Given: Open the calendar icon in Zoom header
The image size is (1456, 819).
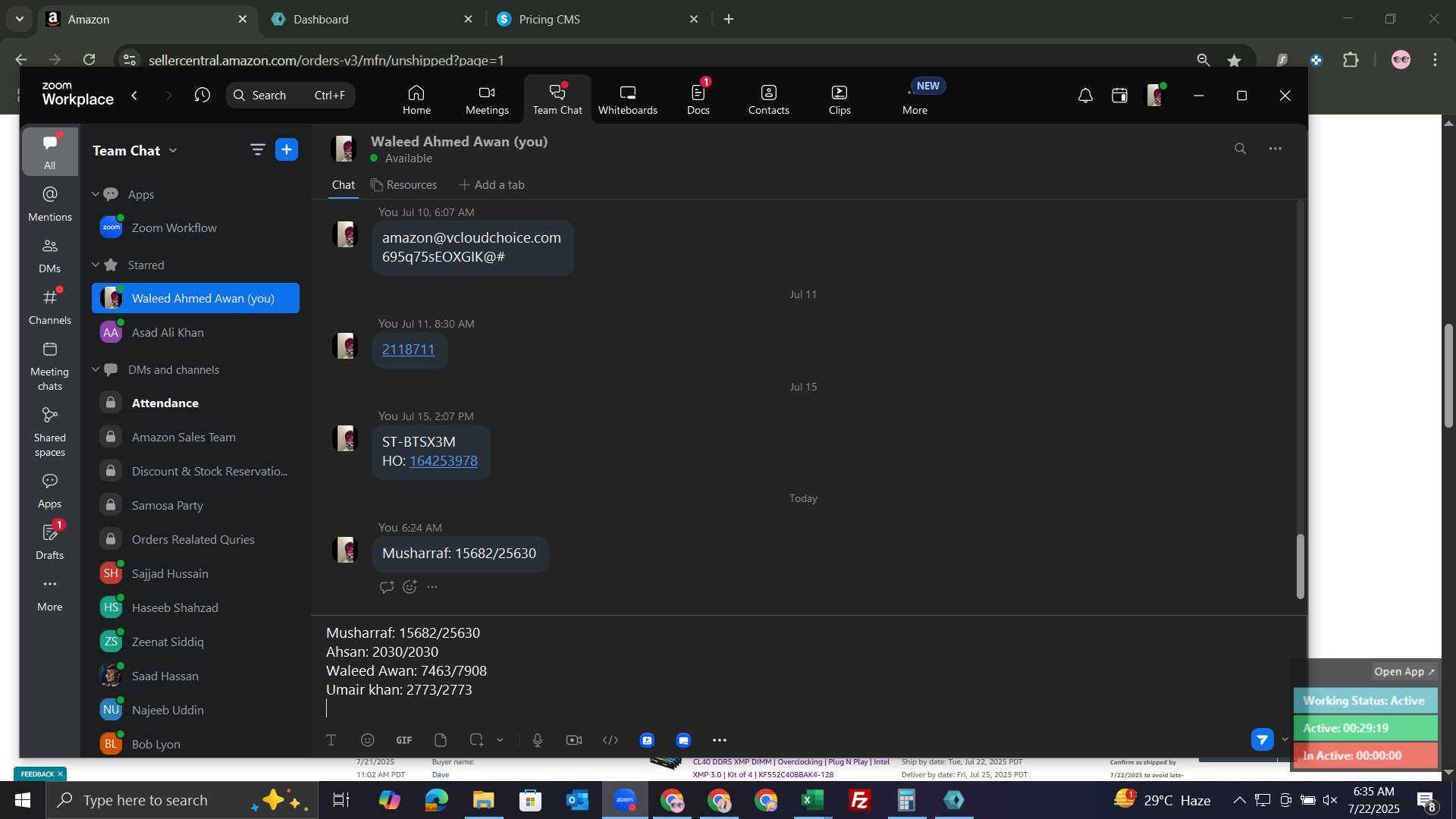Looking at the screenshot, I should (x=1119, y=96).
